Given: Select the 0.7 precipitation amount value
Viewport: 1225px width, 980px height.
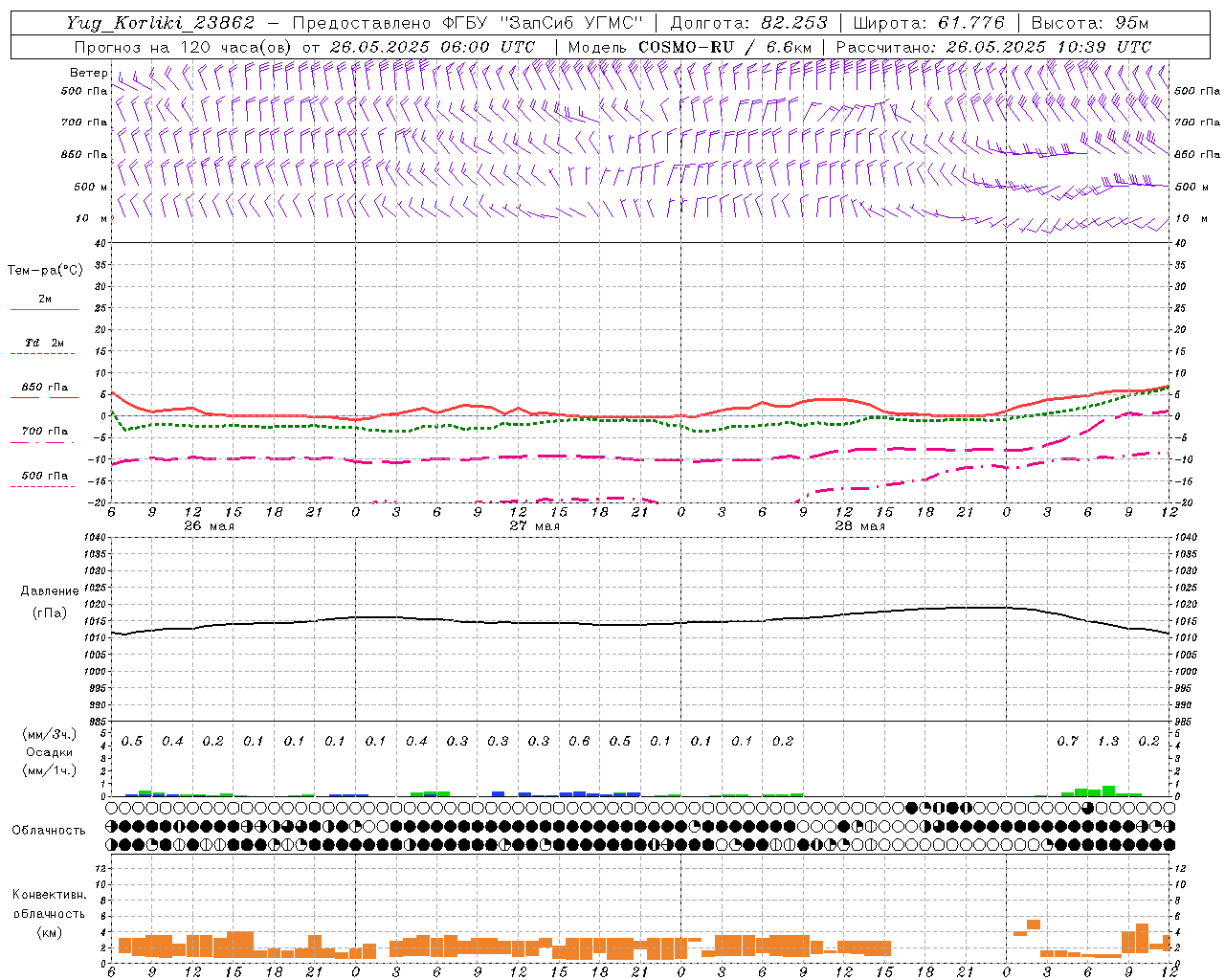Looking at the screenshot, I should click(1067, 742).
